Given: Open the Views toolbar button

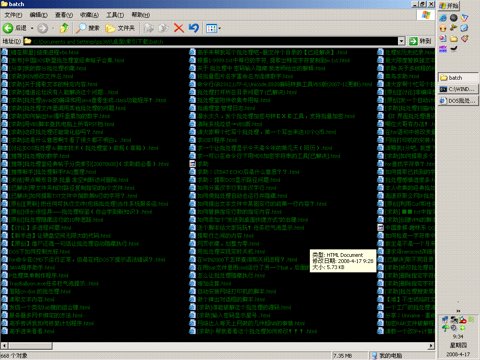Looking at the screenshot, I should pyautogui.click(x=211, y=28).
